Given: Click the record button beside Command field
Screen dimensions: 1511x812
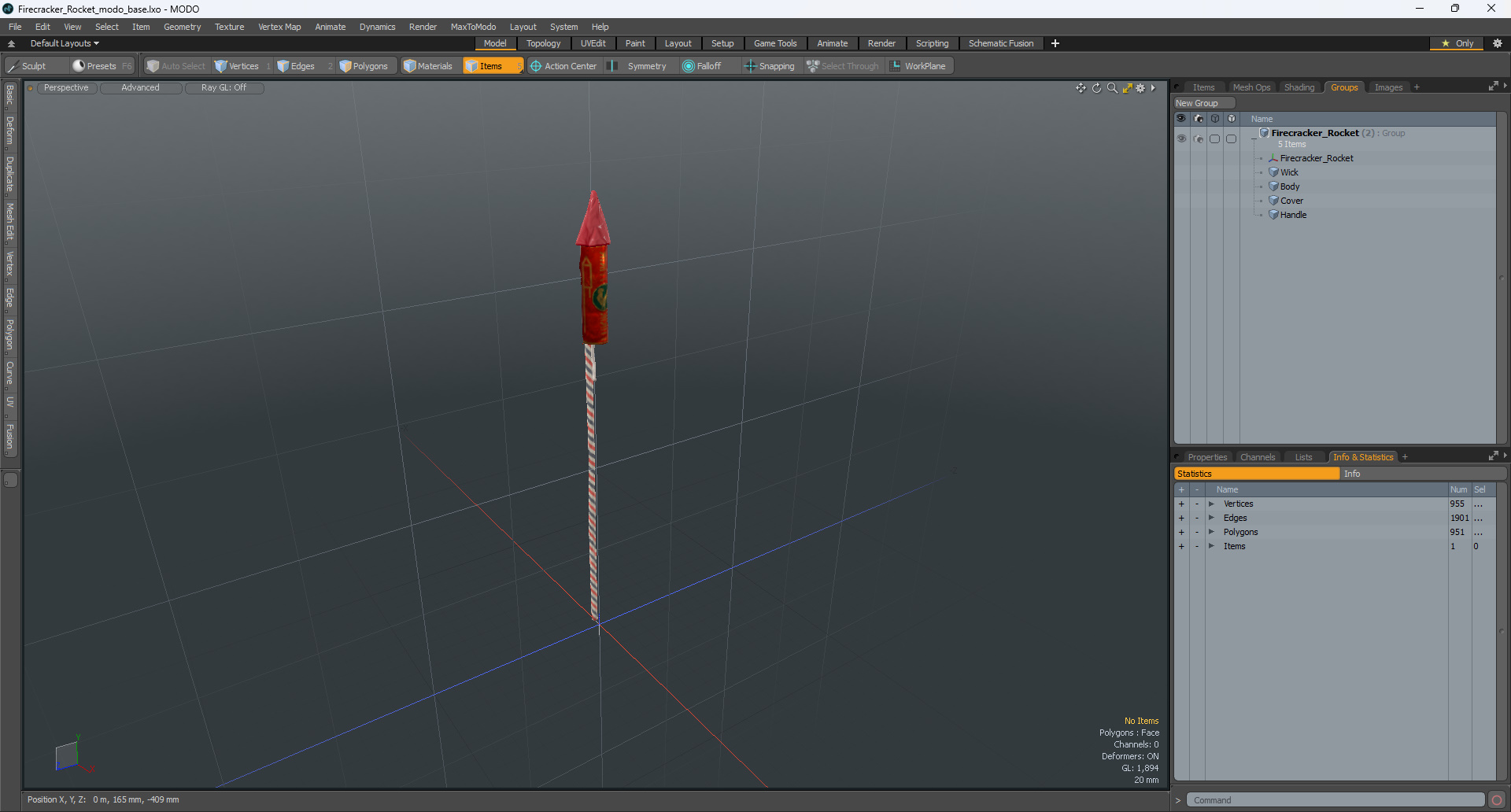Looking at the screenshot, I should 1497,800.
